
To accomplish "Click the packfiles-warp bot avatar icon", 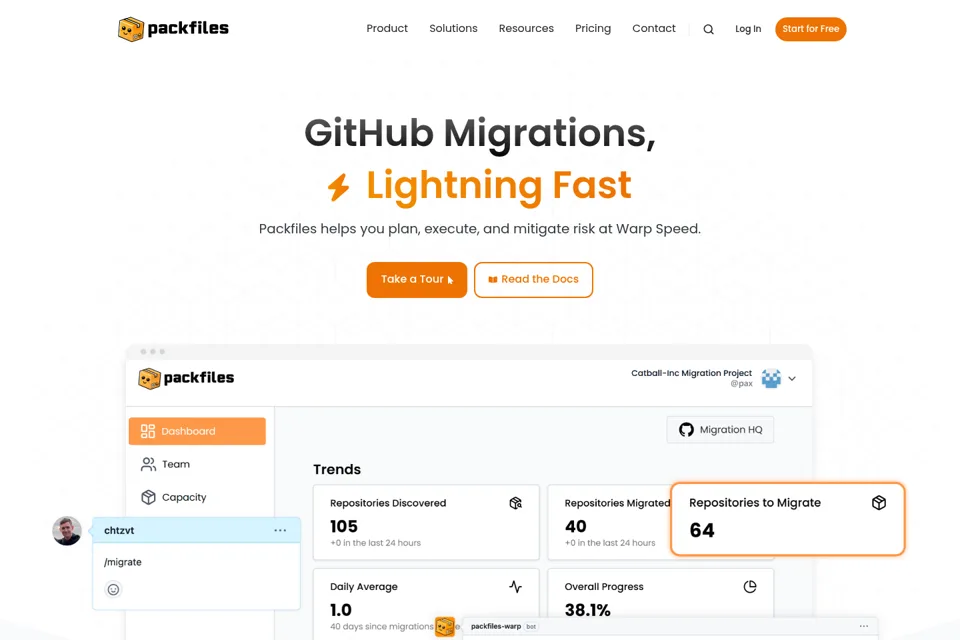I will 445,627.
